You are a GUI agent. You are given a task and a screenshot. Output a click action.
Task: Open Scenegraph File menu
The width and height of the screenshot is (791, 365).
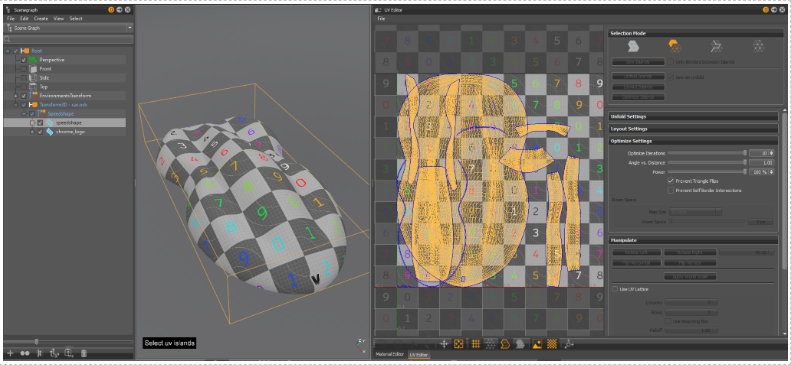11,19
